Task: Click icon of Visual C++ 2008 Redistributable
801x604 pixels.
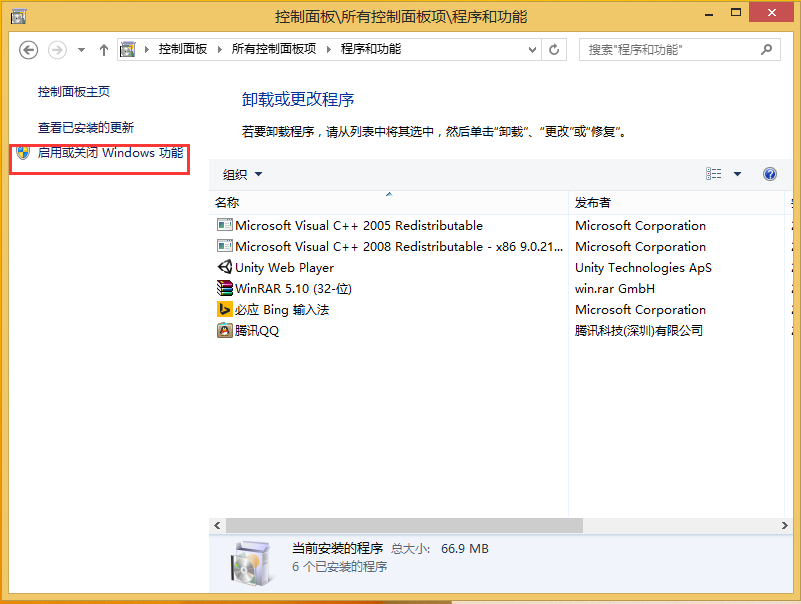Action: pos(224,246)
